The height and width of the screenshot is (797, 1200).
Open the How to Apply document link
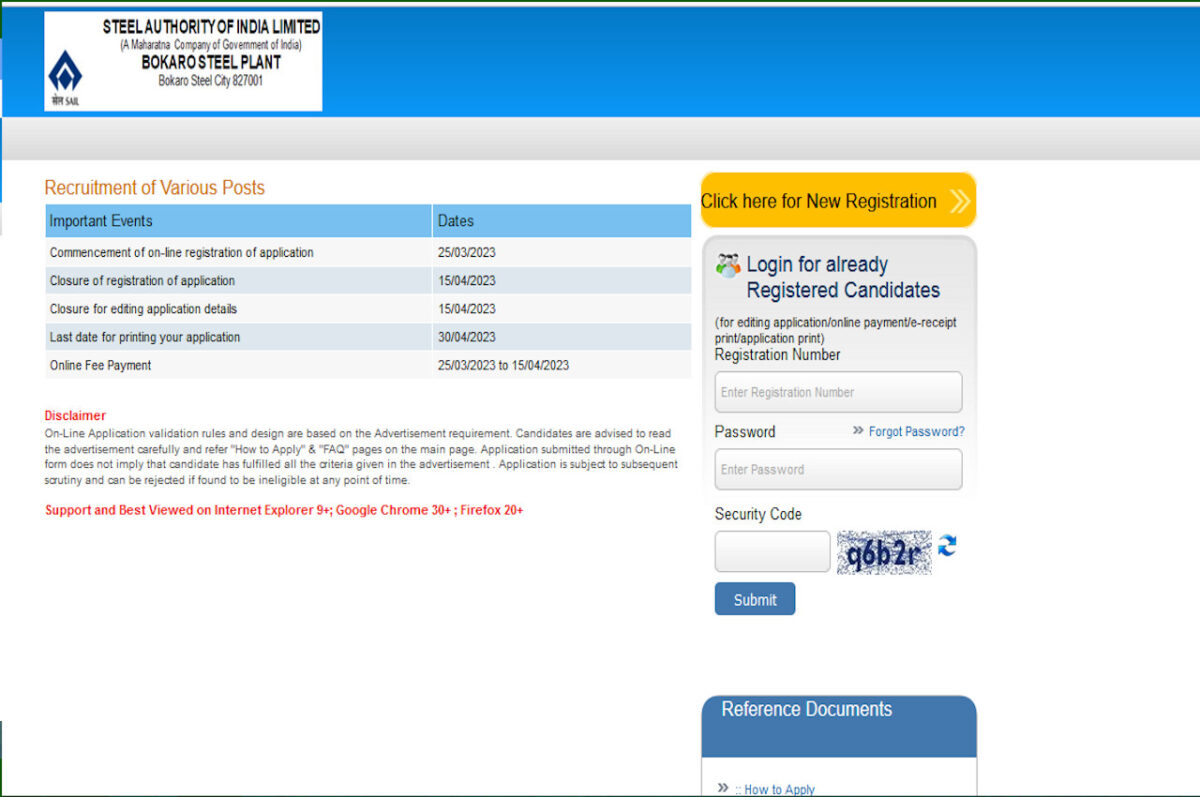coord(779,789)
